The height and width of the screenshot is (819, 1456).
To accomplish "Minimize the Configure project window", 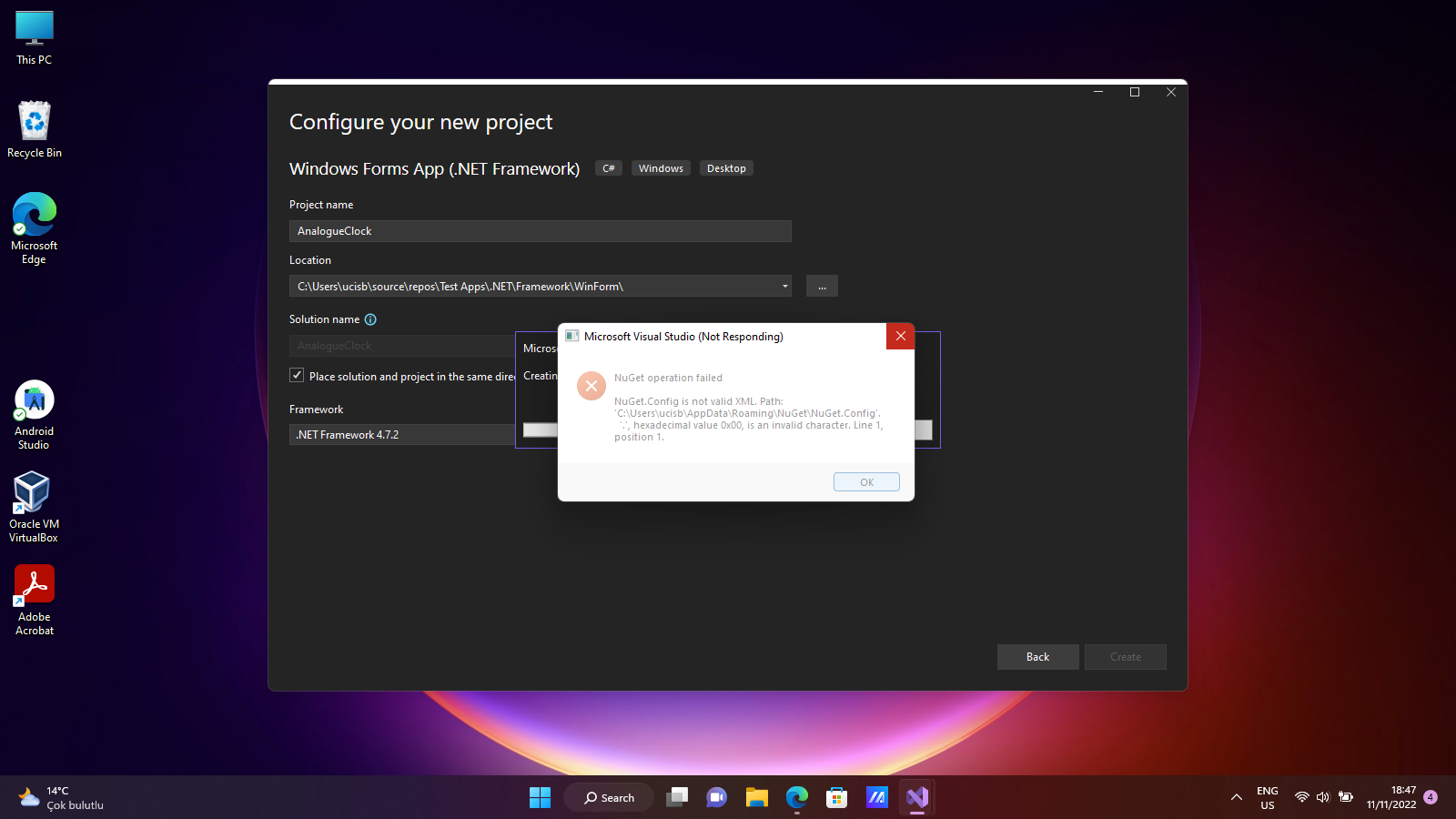I will click(1098, 92).
